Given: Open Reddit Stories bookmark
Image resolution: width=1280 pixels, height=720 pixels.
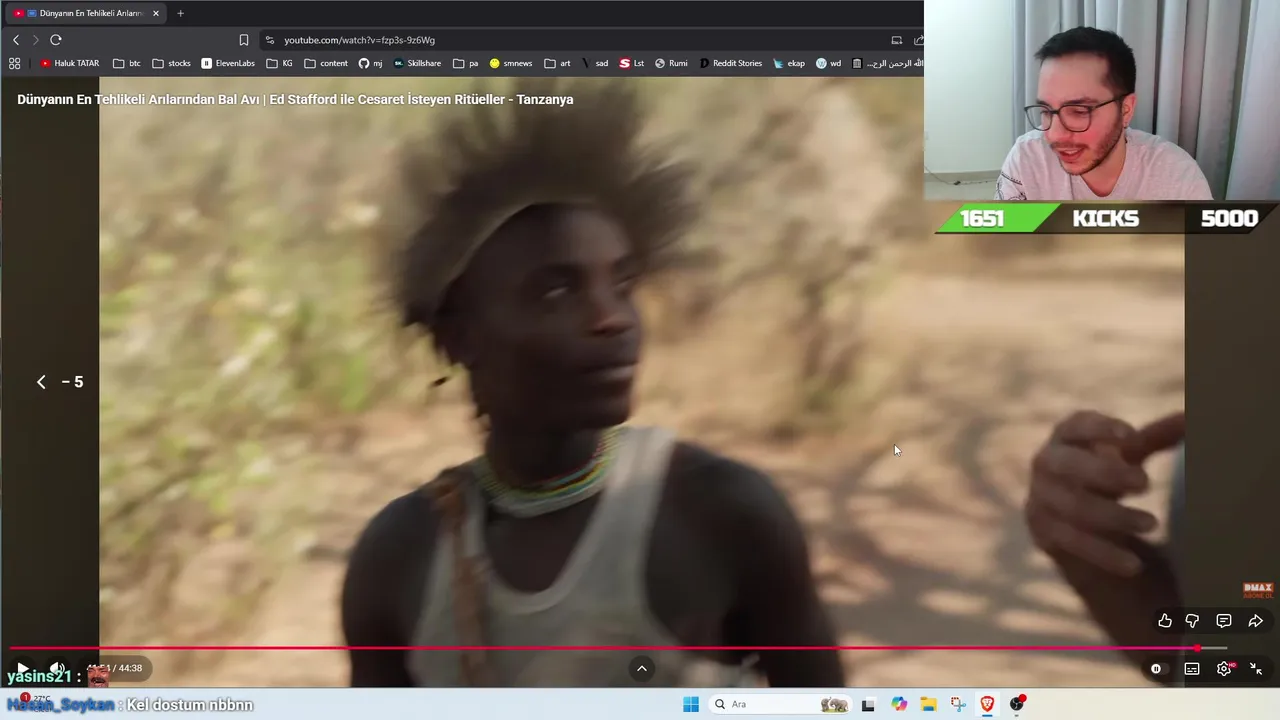Looking at the screenshot, I should [730, 63].
